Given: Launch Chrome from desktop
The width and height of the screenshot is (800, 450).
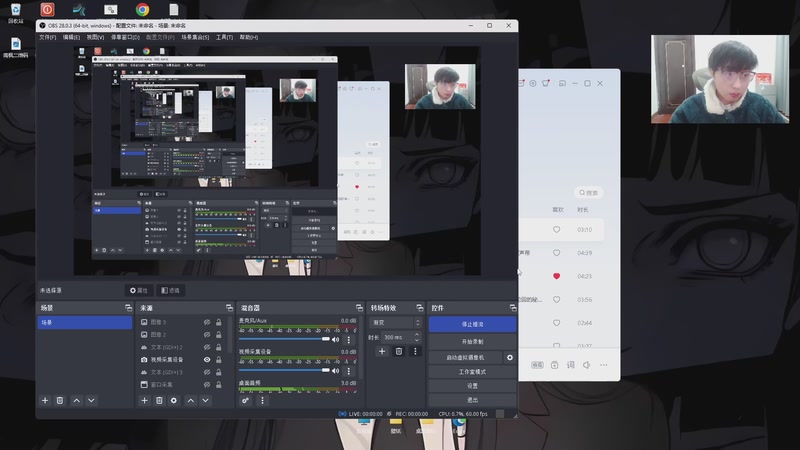Looking at the screenshot, I should (142, 9).
